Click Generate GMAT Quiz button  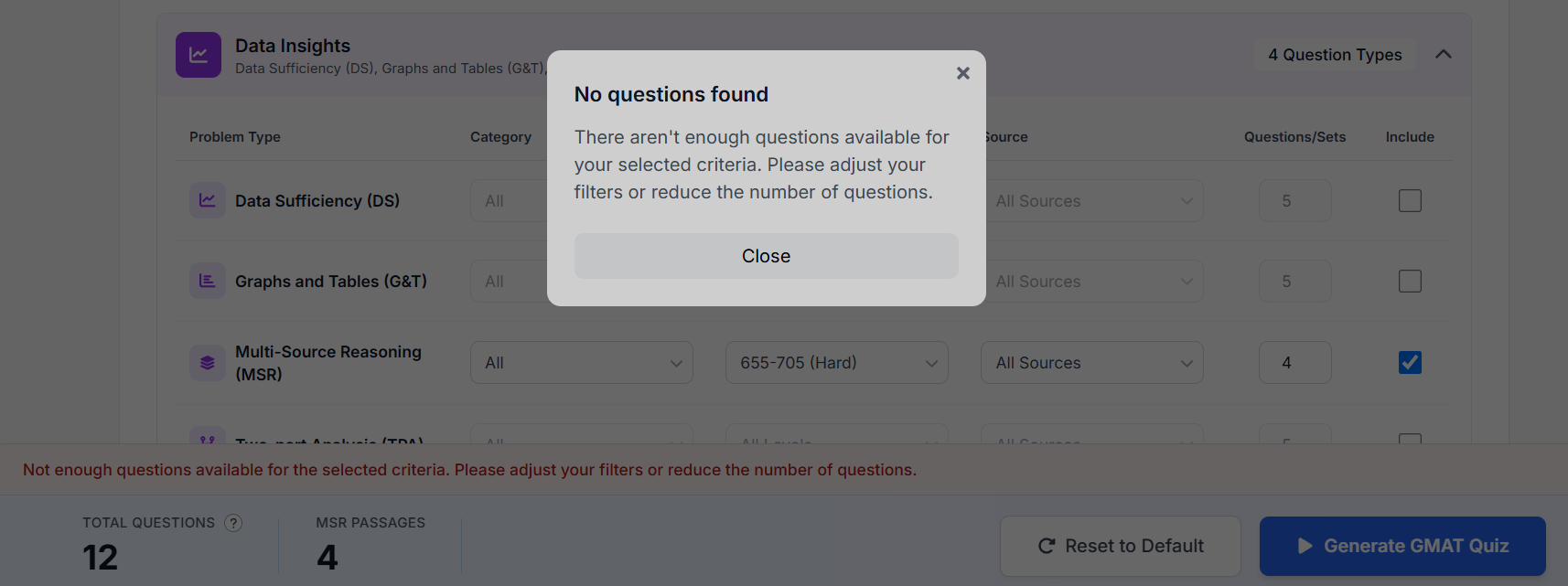(x=1402, y=546)
